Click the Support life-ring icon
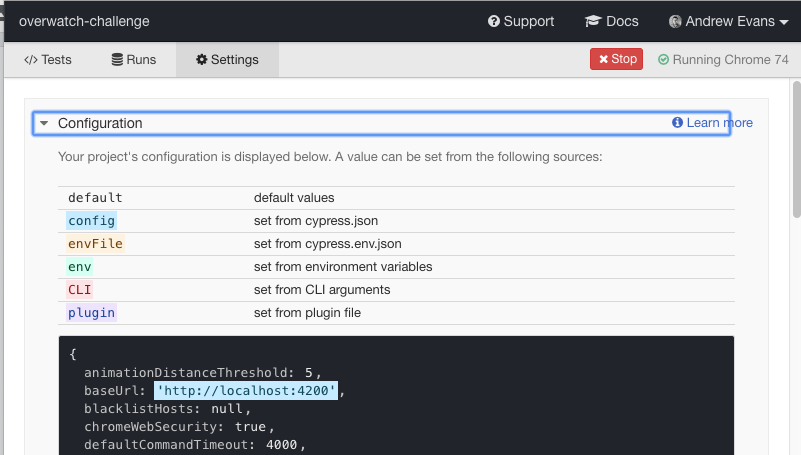The width and height of the screenshot is (801, 455). pos(494,21)
